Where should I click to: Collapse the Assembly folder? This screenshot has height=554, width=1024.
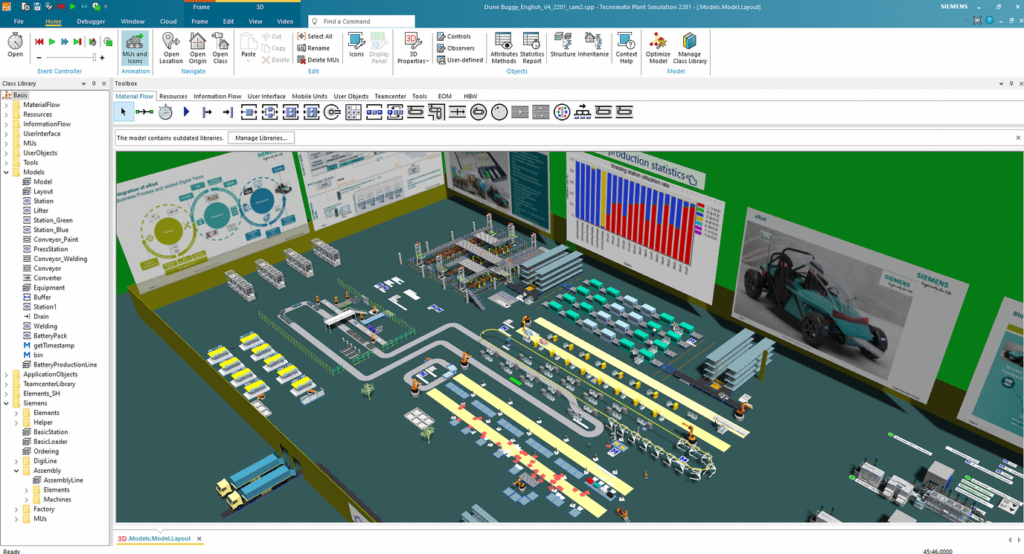click(x=16, y=470)
